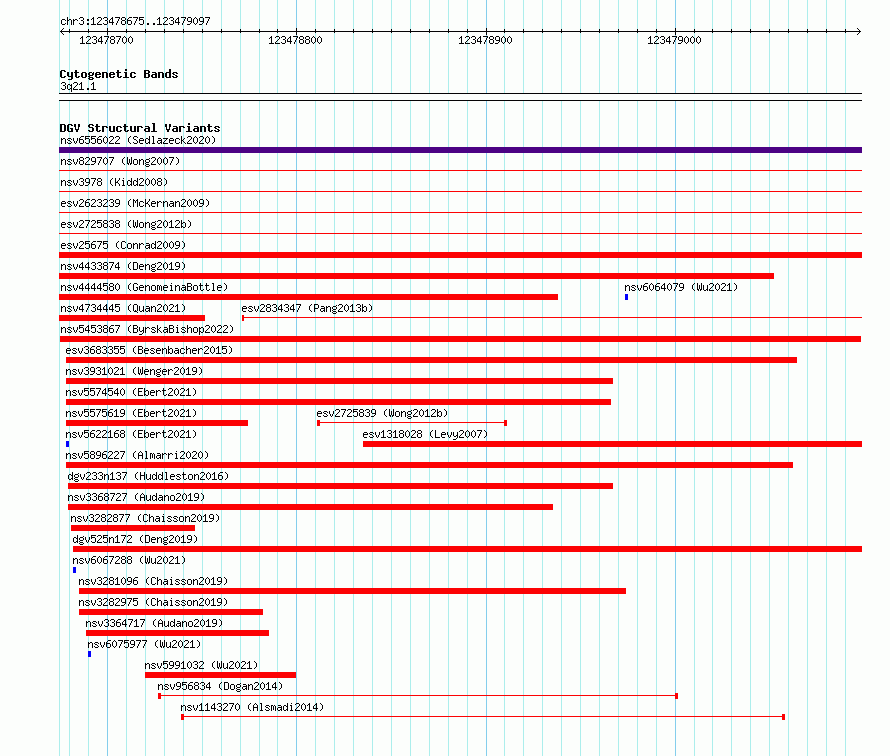Select the red bar under esv1318028
The height and width of the screenshot is (756, 890).
pos(612,444)
